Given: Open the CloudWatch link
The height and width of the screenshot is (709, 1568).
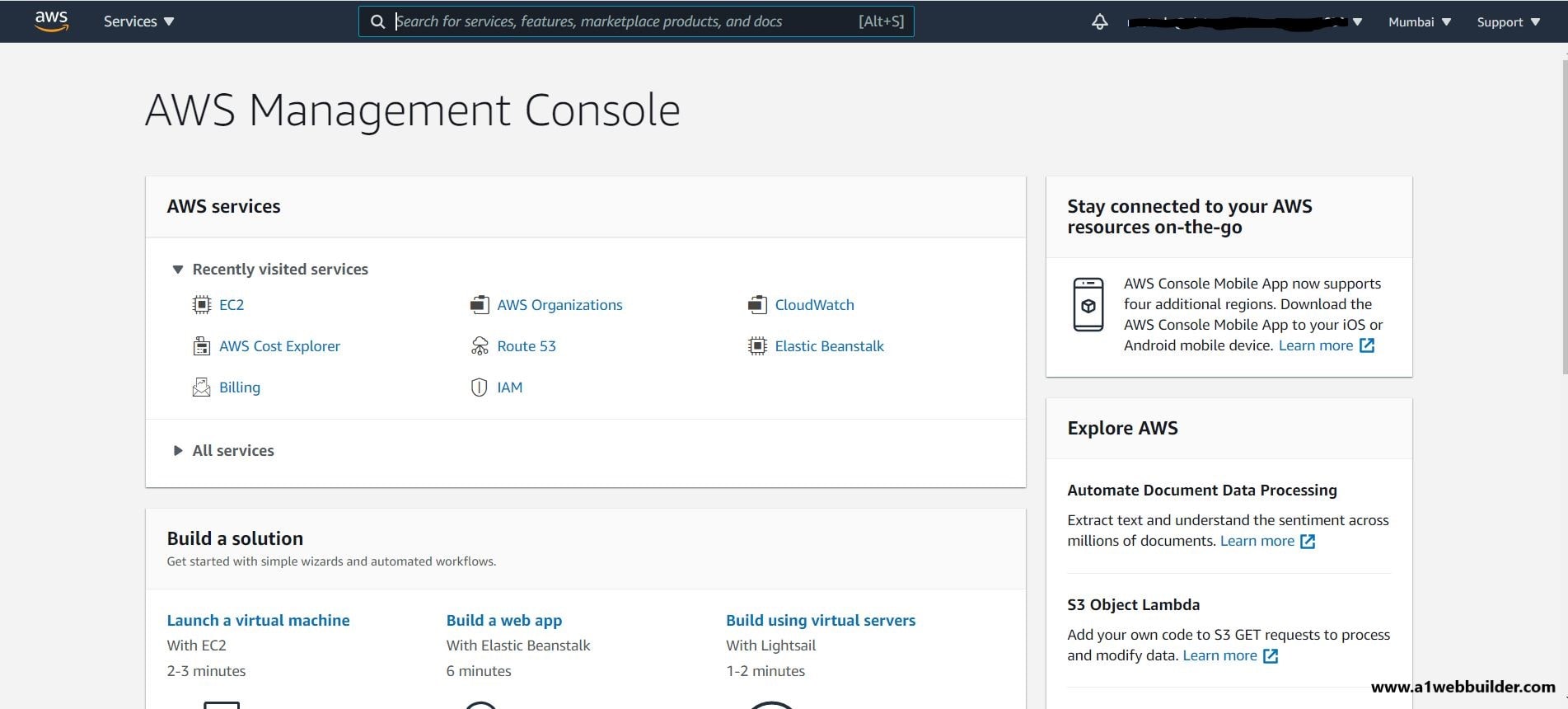Looking at the screenshot, I should click(814, 305).
